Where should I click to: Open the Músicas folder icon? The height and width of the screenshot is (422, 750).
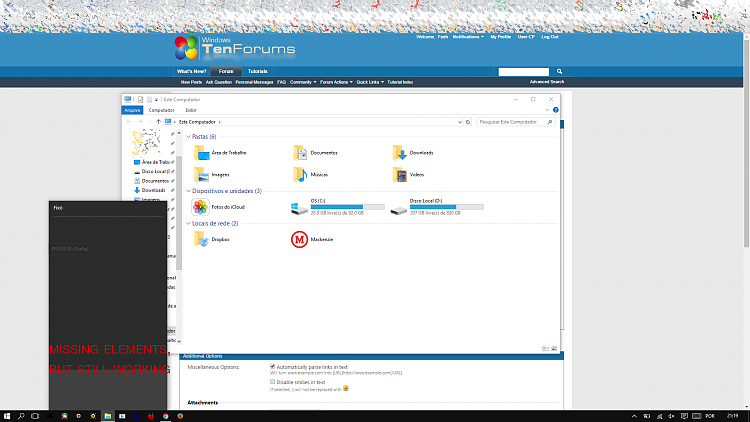coord(300,175)
